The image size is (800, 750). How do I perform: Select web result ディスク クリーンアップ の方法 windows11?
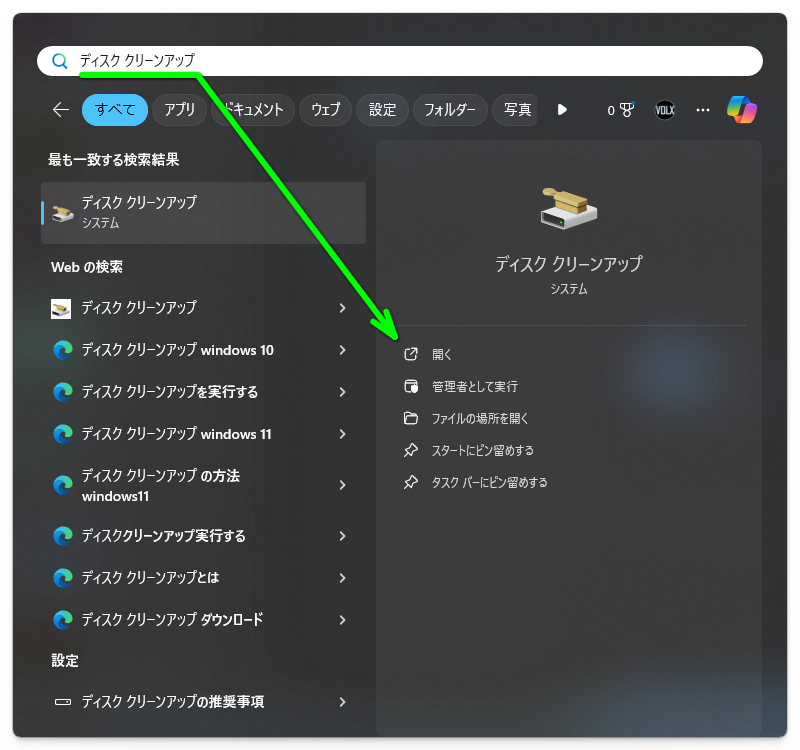point(161,485)
